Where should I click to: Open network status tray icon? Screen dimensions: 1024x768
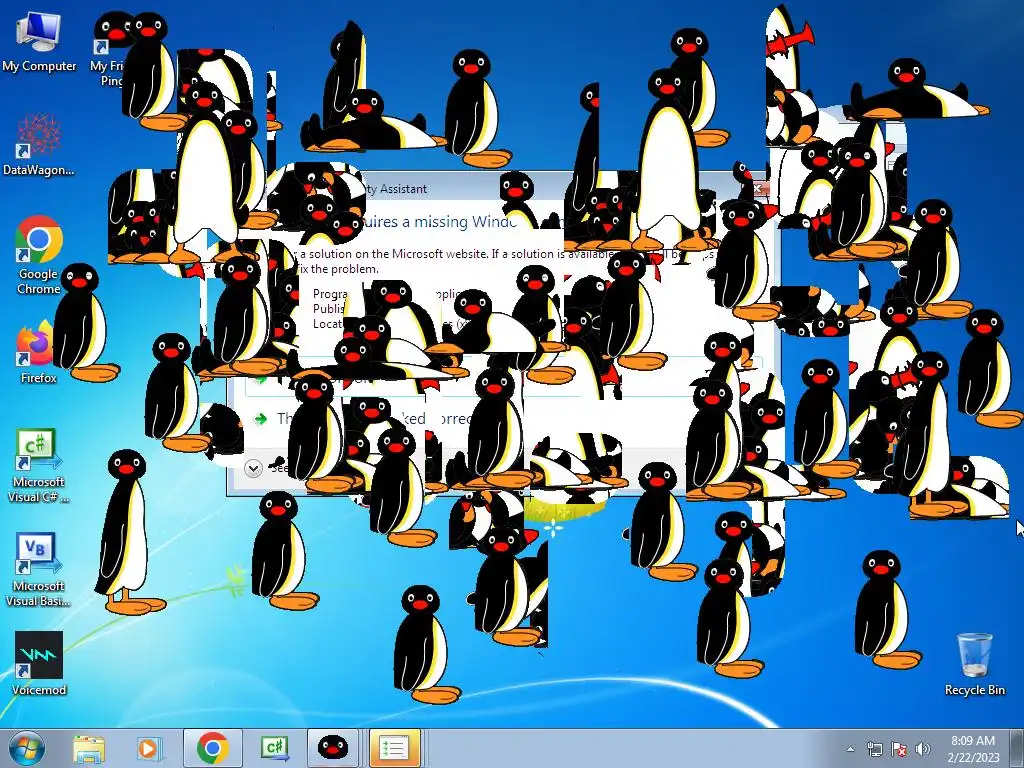(x=874, y=749)
